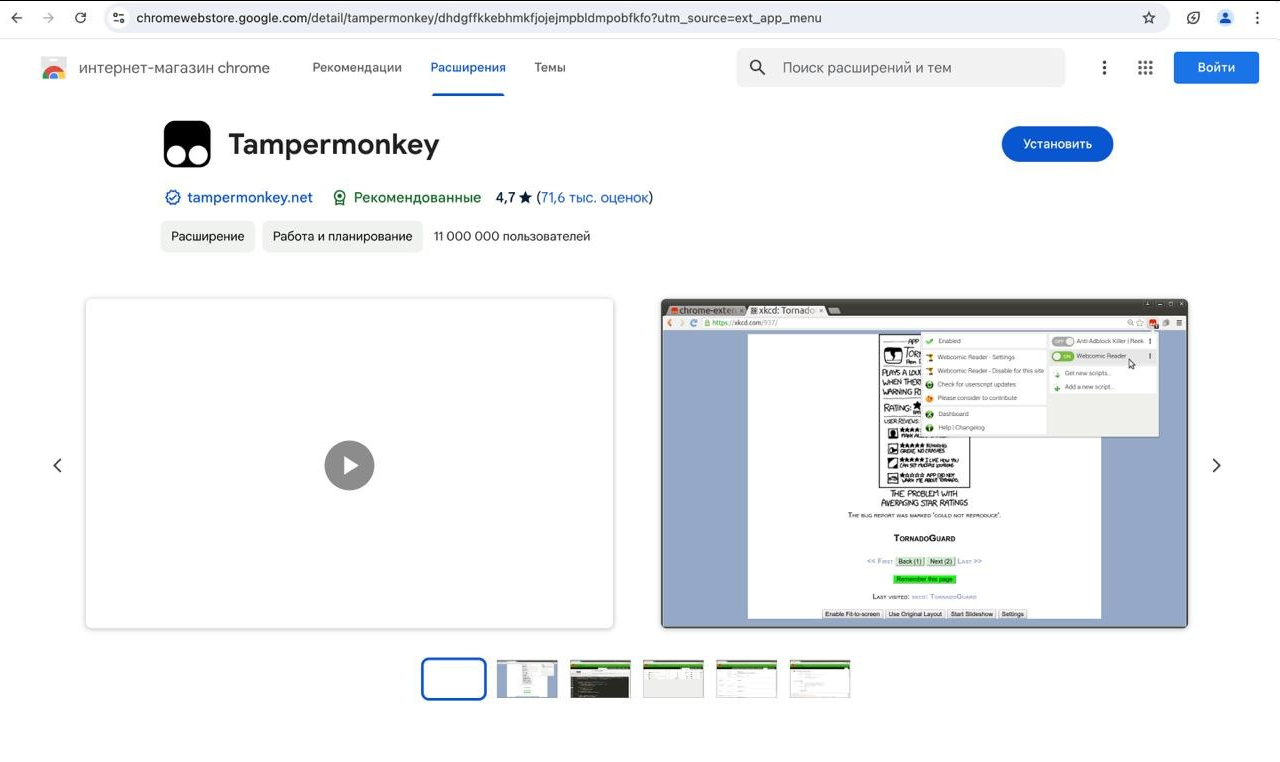The image size is (1280, 762).
Task: Click the Tampermonkey extension logo
Action: coord(187,144)
